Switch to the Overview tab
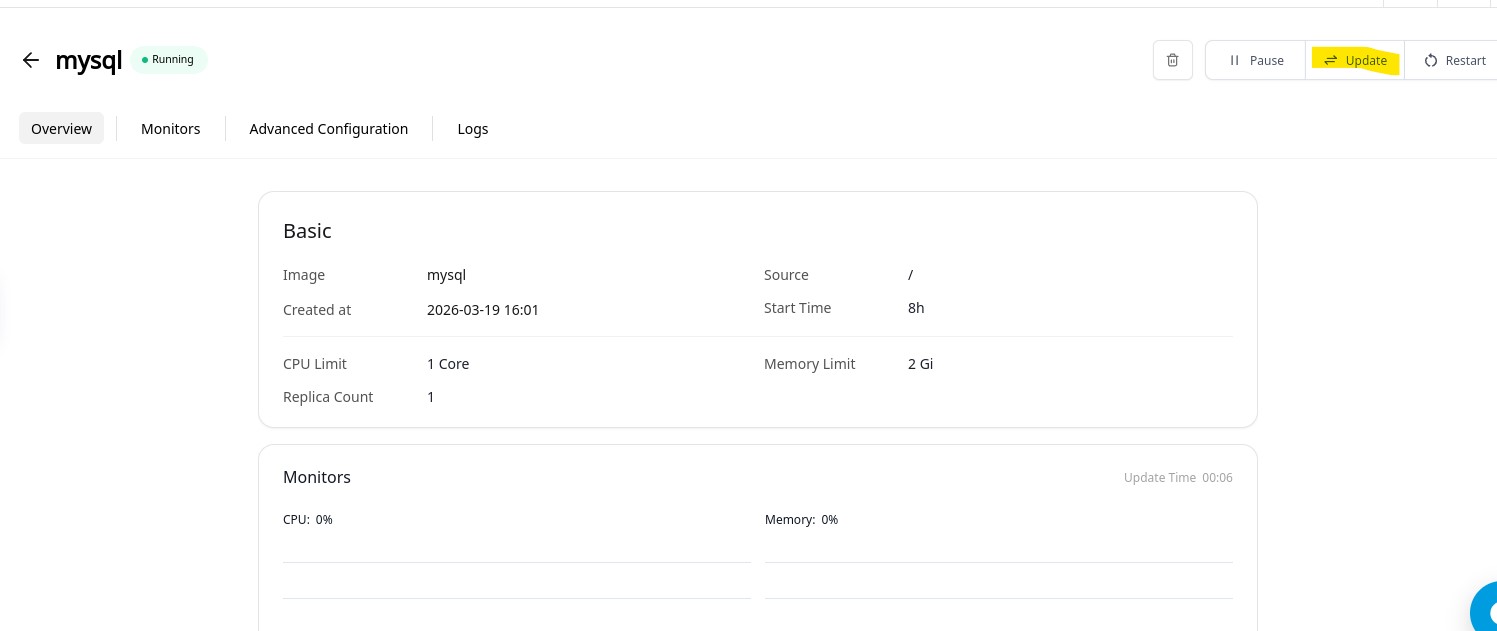 61,128
